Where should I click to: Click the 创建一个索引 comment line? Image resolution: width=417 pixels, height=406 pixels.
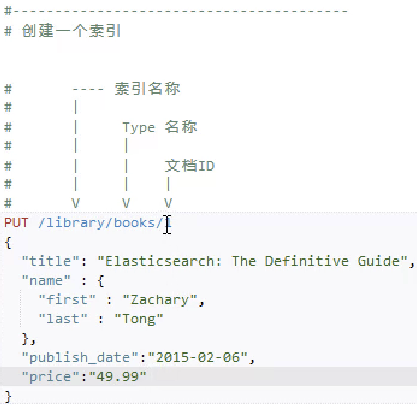pyautogui.click(x=62, y=31)
